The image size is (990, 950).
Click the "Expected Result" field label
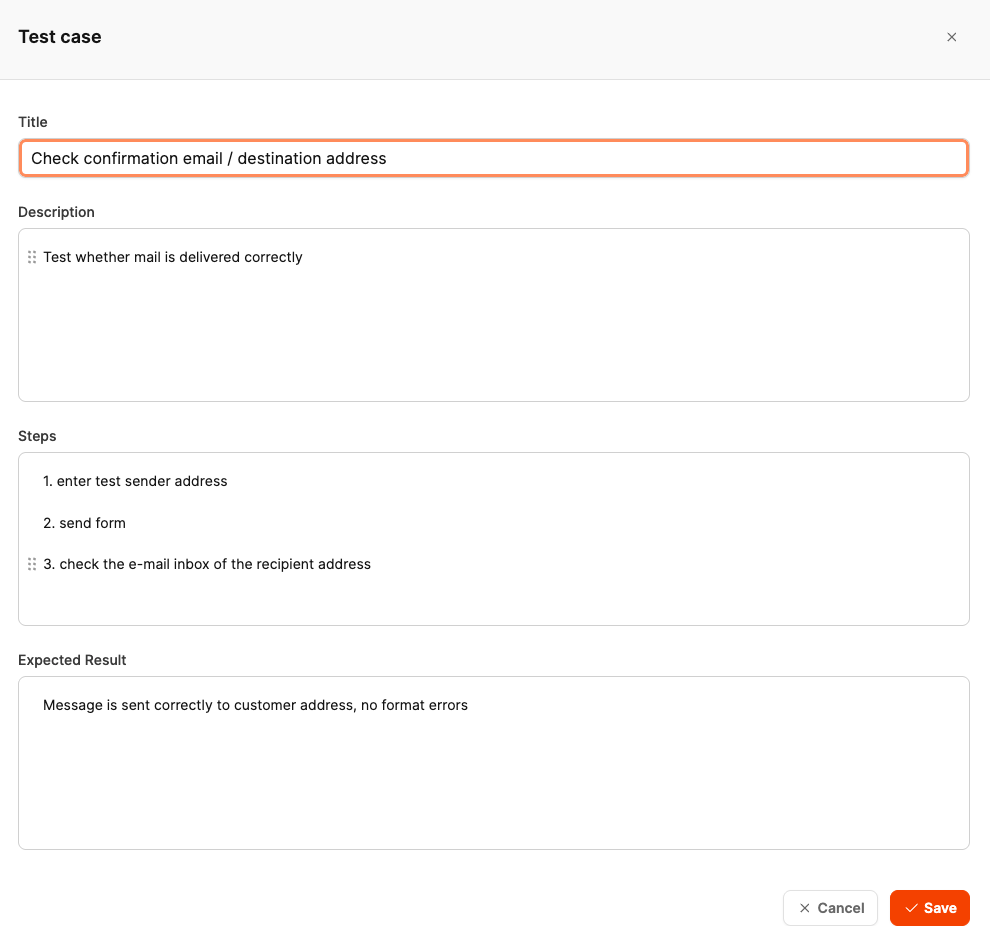72,660
